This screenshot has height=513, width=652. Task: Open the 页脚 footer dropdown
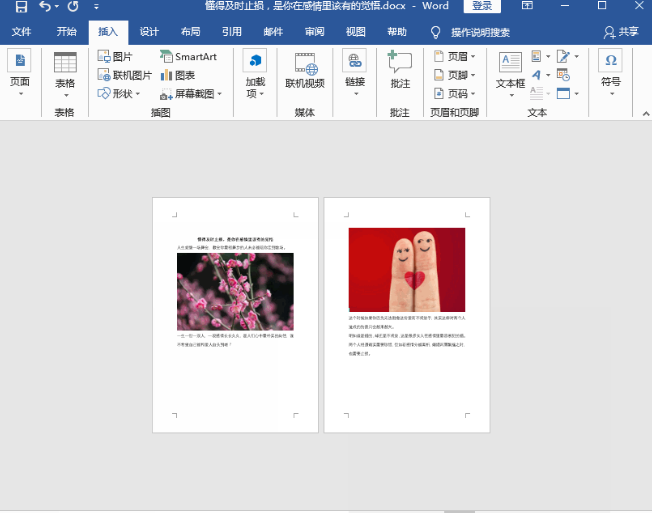(454, 75)
